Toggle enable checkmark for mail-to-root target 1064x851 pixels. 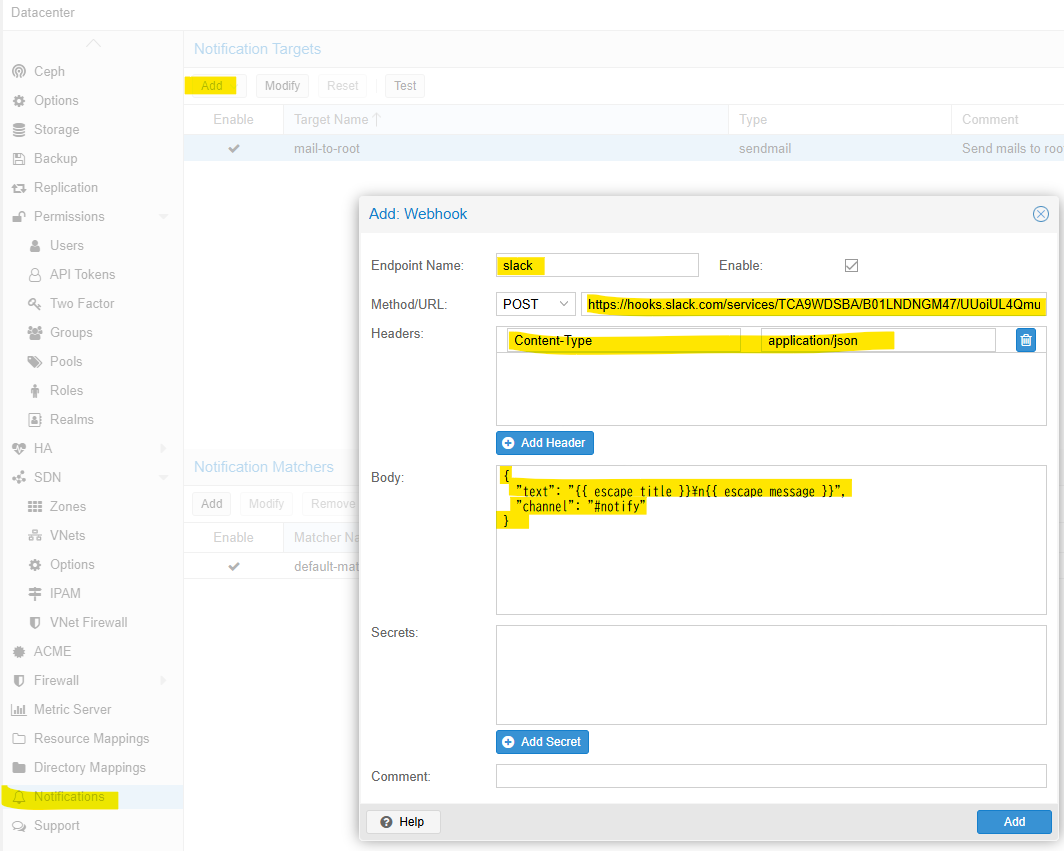tap(234, 148)
